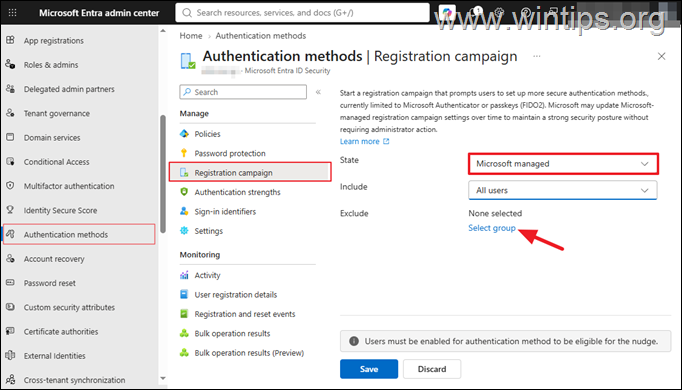Click the Tenant governance icon
Screen dimensions: 682x390
[10, 113]
